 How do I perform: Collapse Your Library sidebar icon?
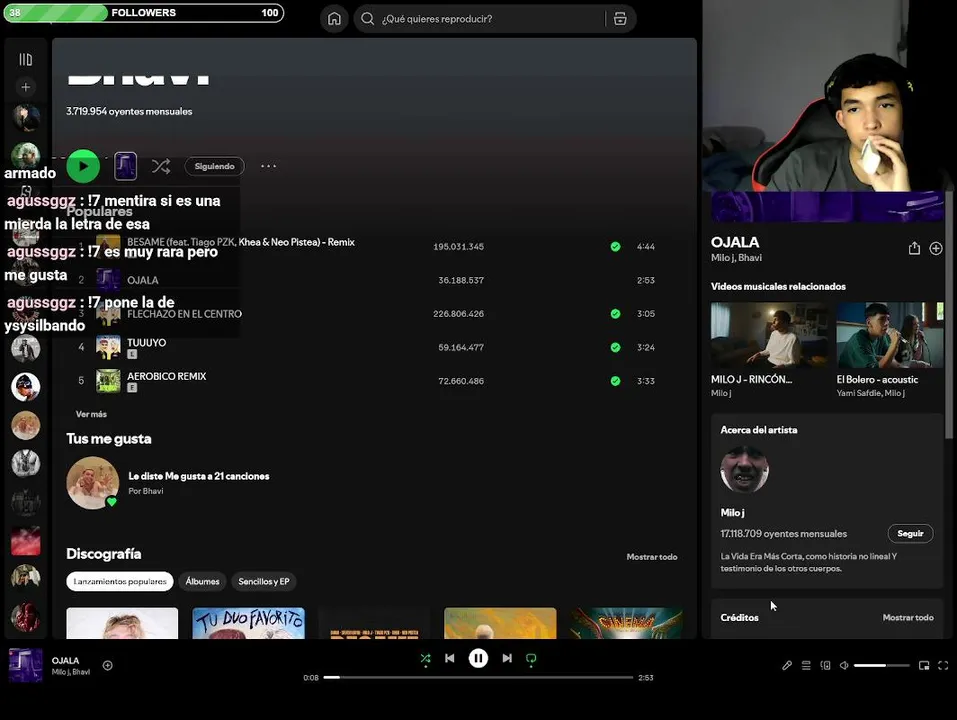[x=26, y=59]
